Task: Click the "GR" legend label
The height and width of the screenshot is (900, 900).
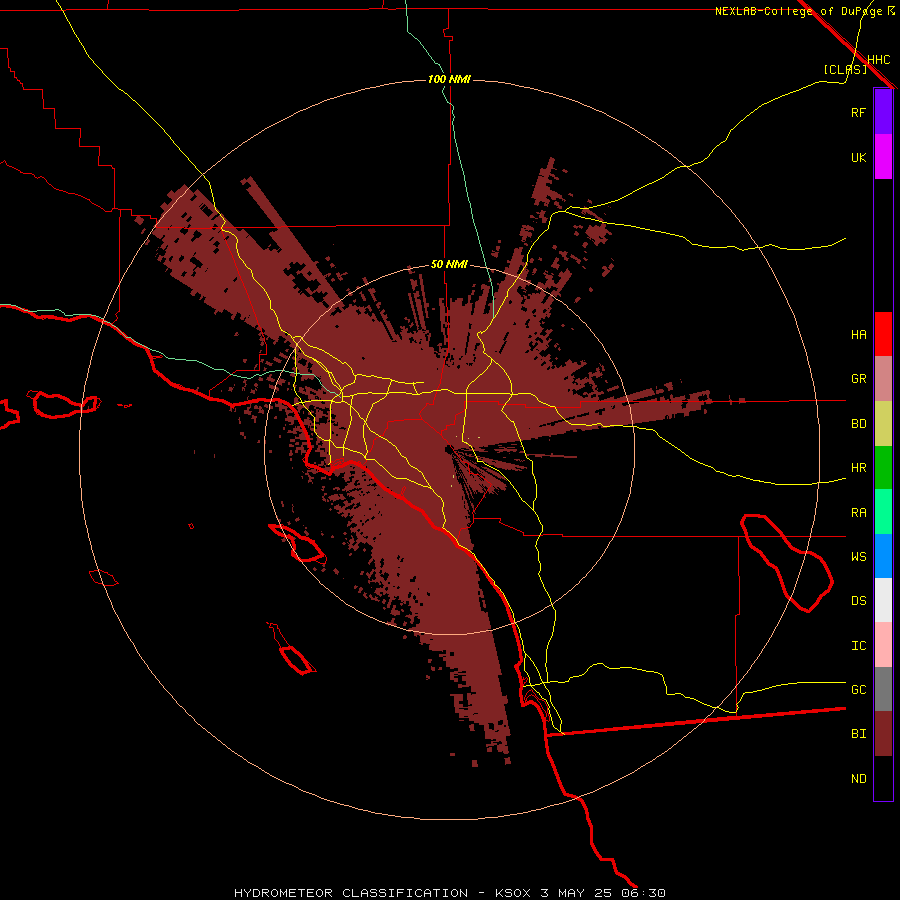Action: (x=858, y=379)
